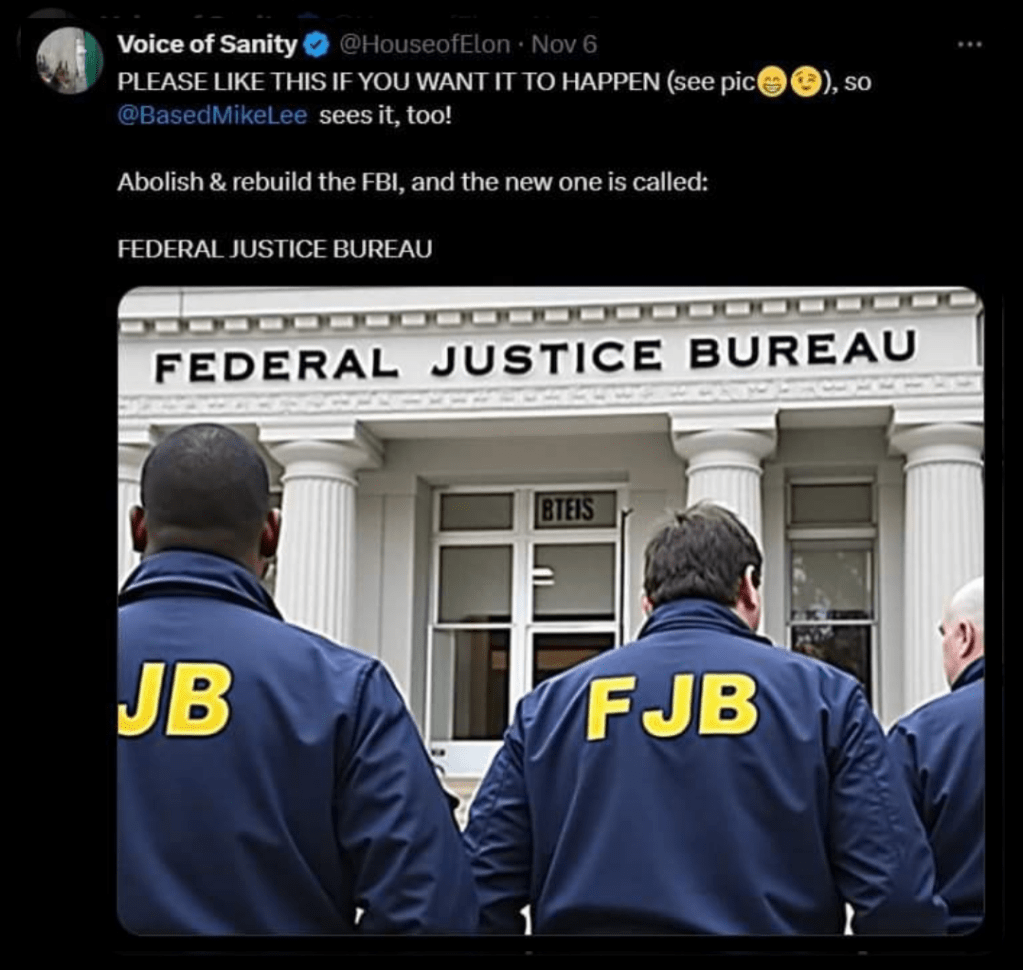1023x970 pixels.
Task: Open the Voice of Sanity profile avatar
Action: (70, 61)
